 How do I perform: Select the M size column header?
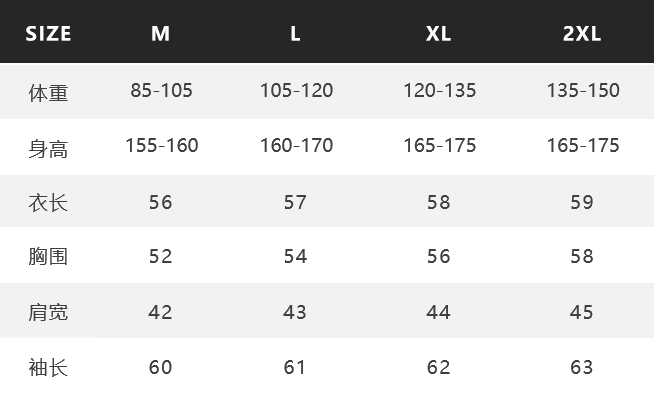coord(160,33)
